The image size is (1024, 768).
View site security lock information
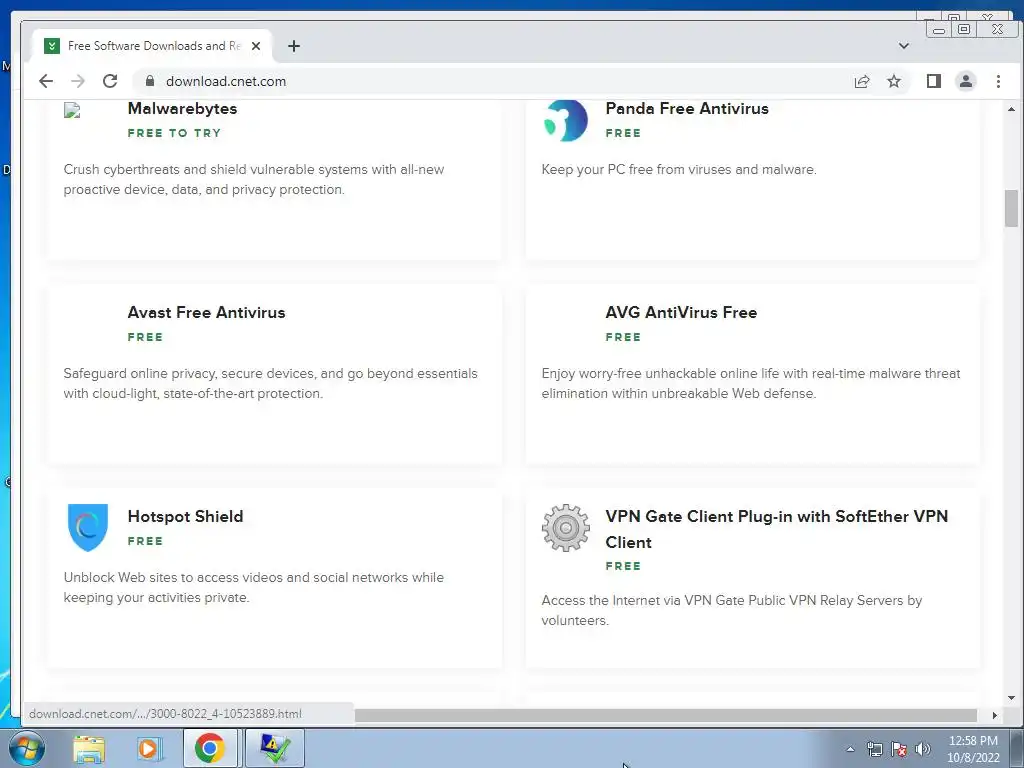pos(150,81)
